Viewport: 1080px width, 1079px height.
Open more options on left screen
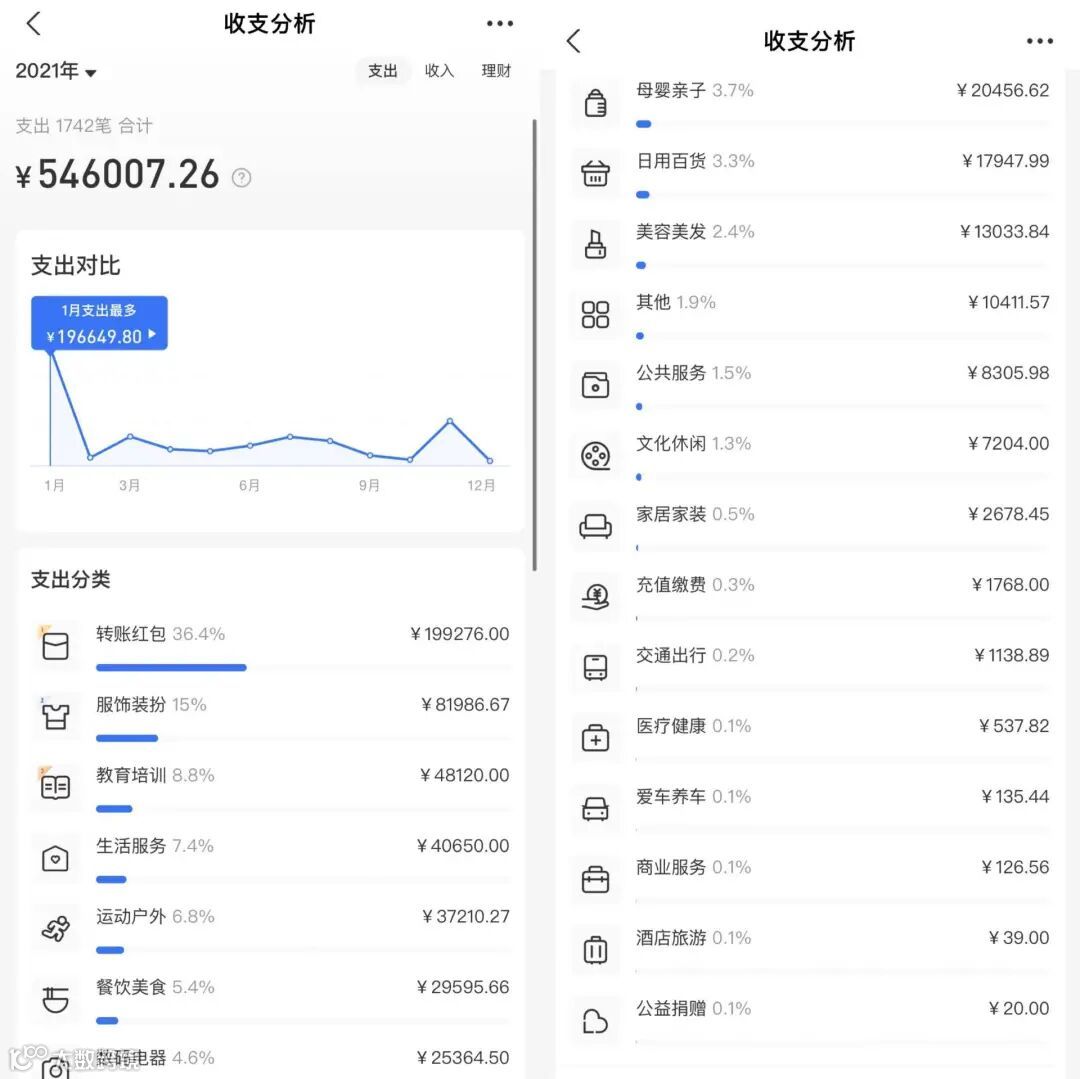point(499,23)
